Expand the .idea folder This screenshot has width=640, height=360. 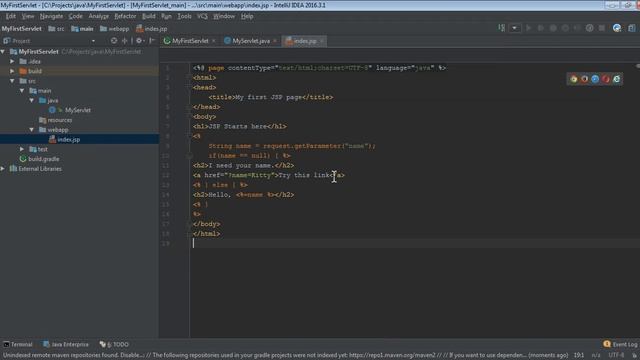[12, 61]
